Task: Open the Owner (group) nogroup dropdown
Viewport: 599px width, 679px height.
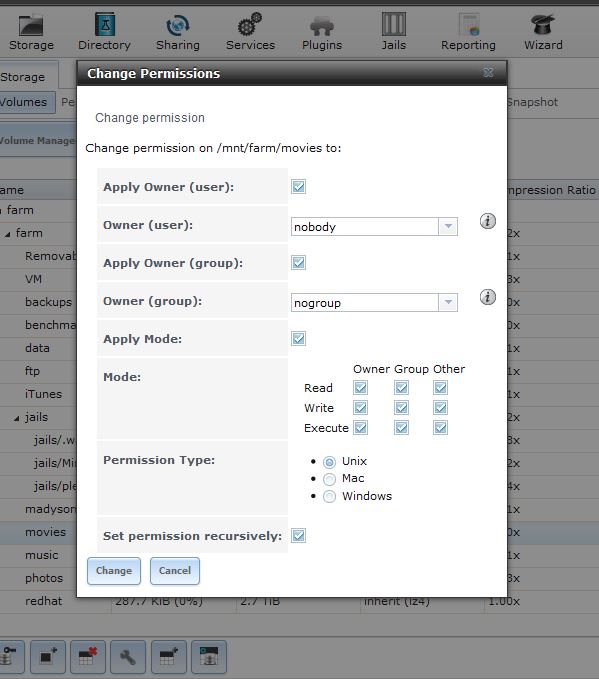Action: pos(374,303)
